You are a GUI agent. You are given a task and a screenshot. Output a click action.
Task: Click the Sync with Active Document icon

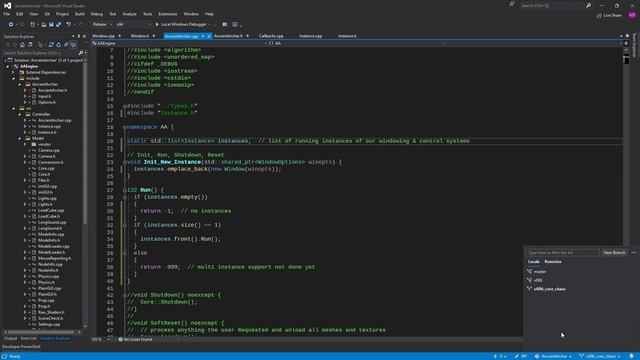tap(51, 44)
